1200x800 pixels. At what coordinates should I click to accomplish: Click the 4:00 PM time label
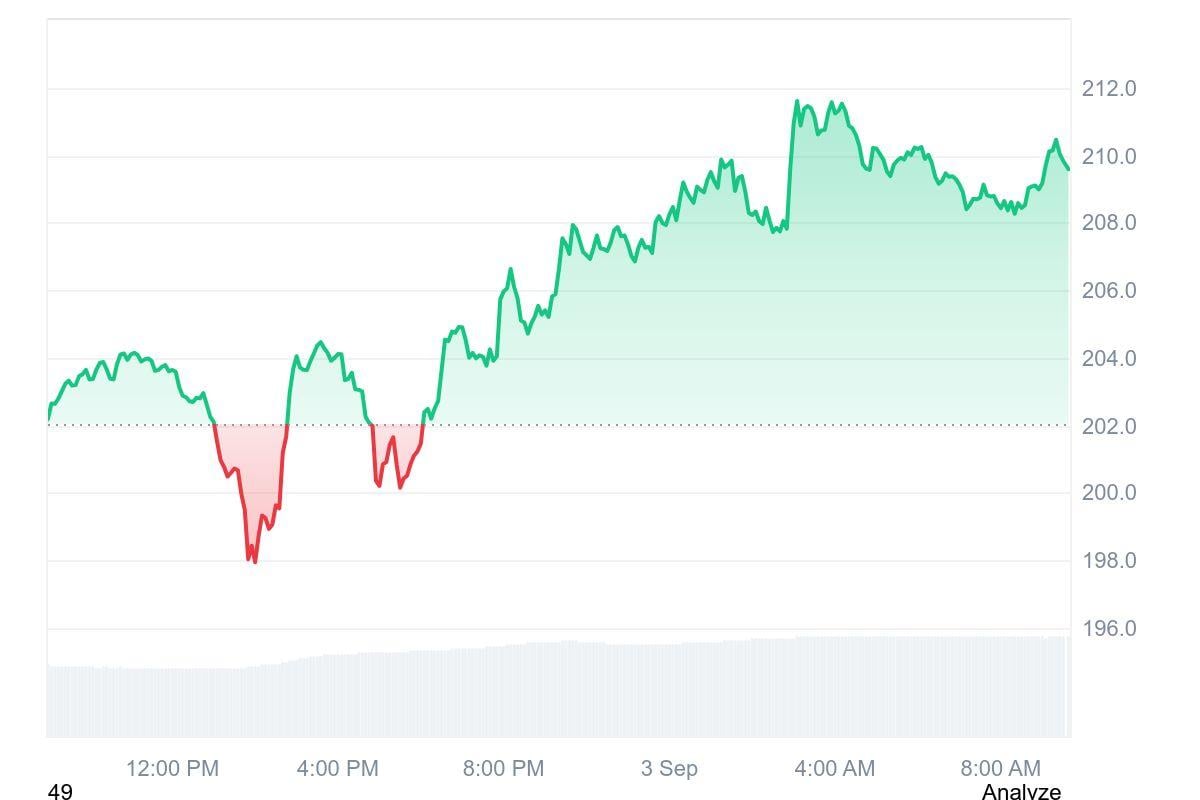pyautogui.click(x=338, y=769)
